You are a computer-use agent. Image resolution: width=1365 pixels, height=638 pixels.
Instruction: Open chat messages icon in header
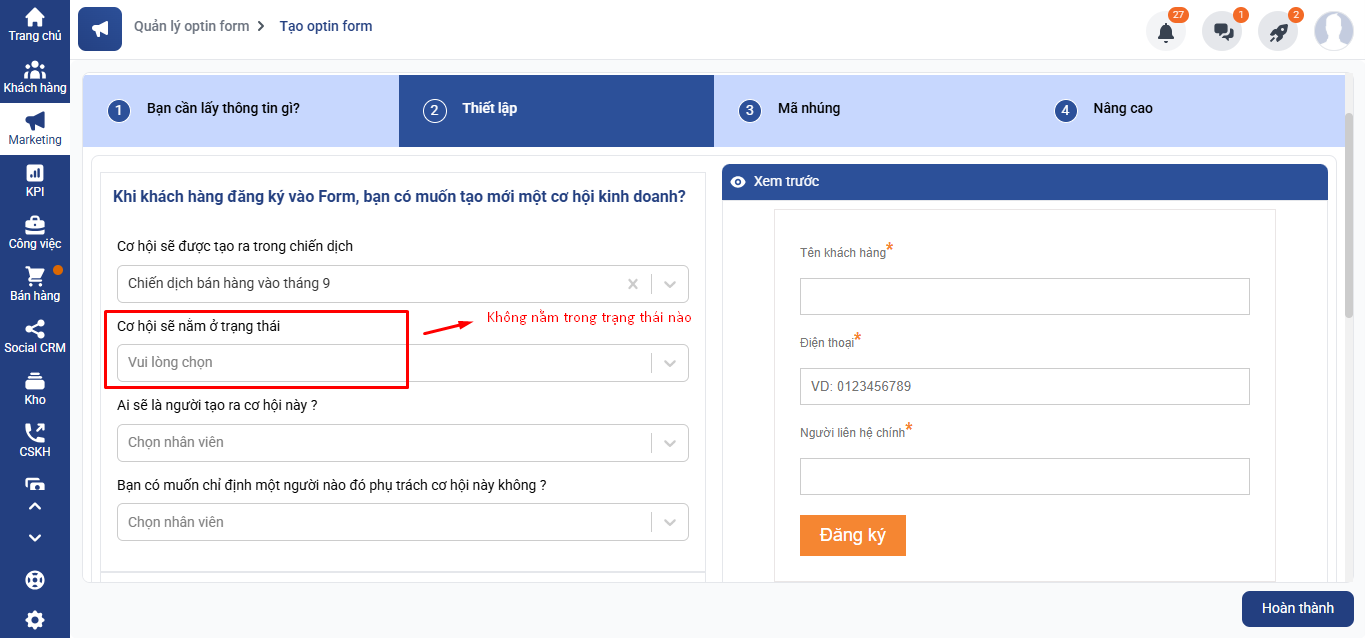coord(1222,31)
